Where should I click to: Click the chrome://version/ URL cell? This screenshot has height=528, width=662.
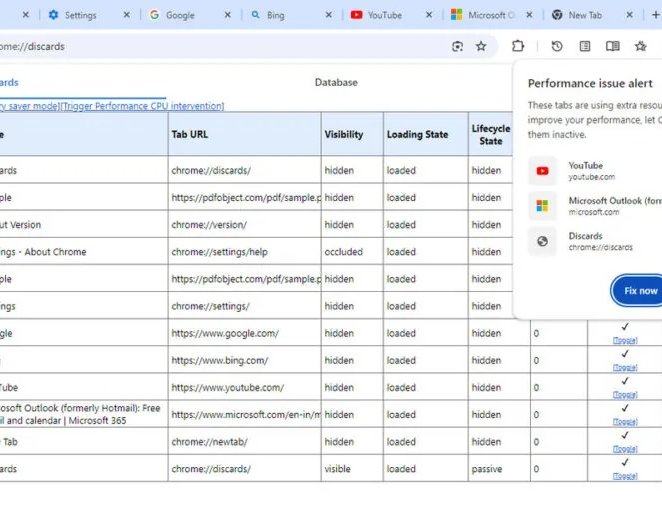coord(244,225)
